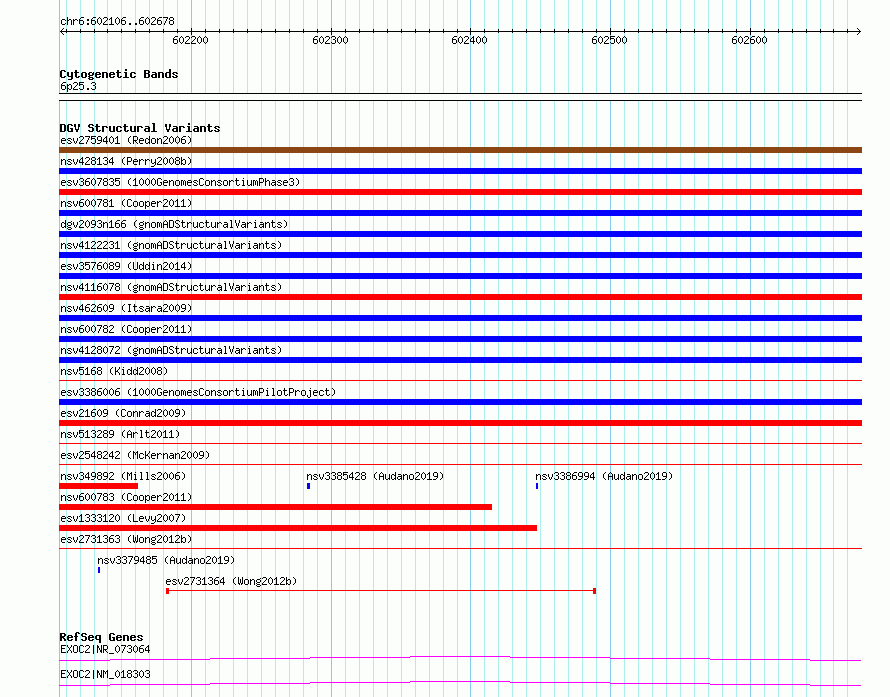Click ruler position 602300
The height and width of the screenshot is (697, 890).
pos(330,40)
